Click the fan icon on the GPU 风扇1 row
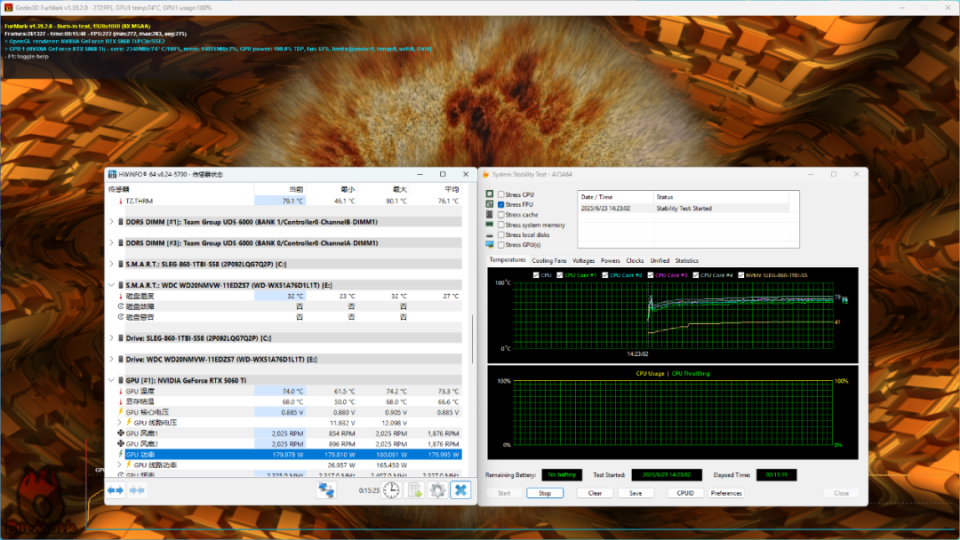This screenshot has width=960, height=540. tap(121, 433)
